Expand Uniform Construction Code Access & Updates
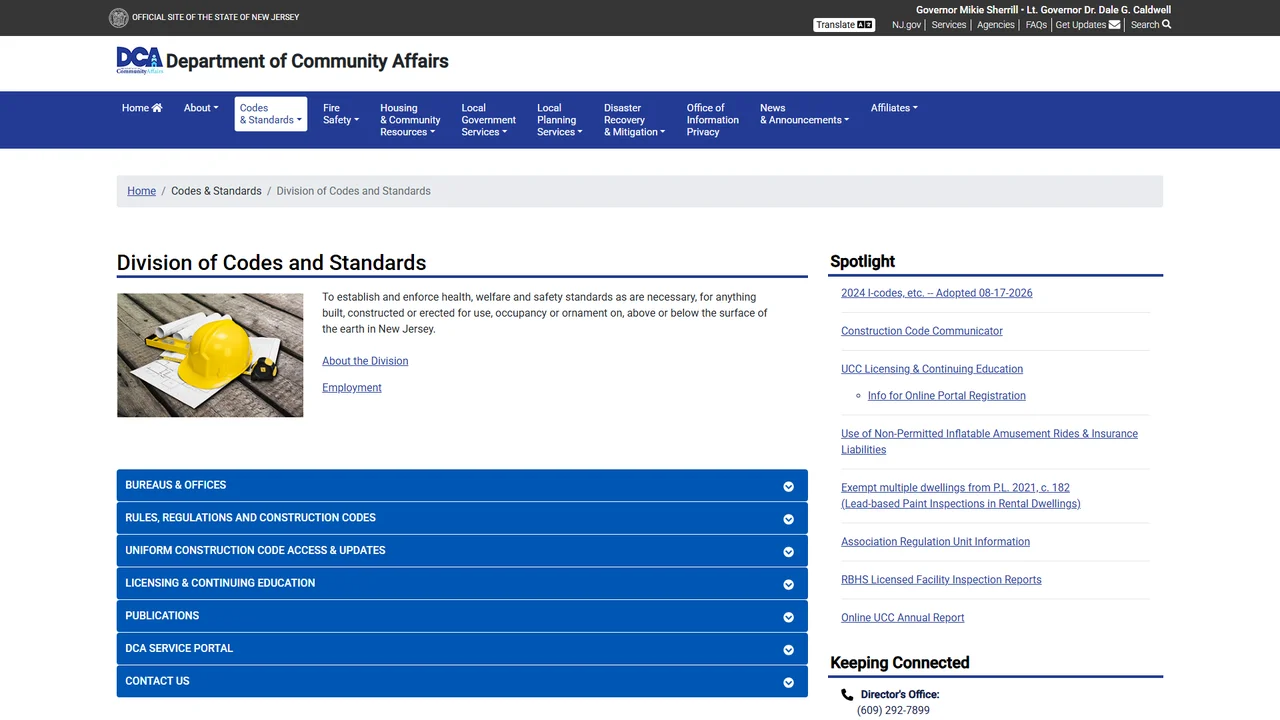 462,551
